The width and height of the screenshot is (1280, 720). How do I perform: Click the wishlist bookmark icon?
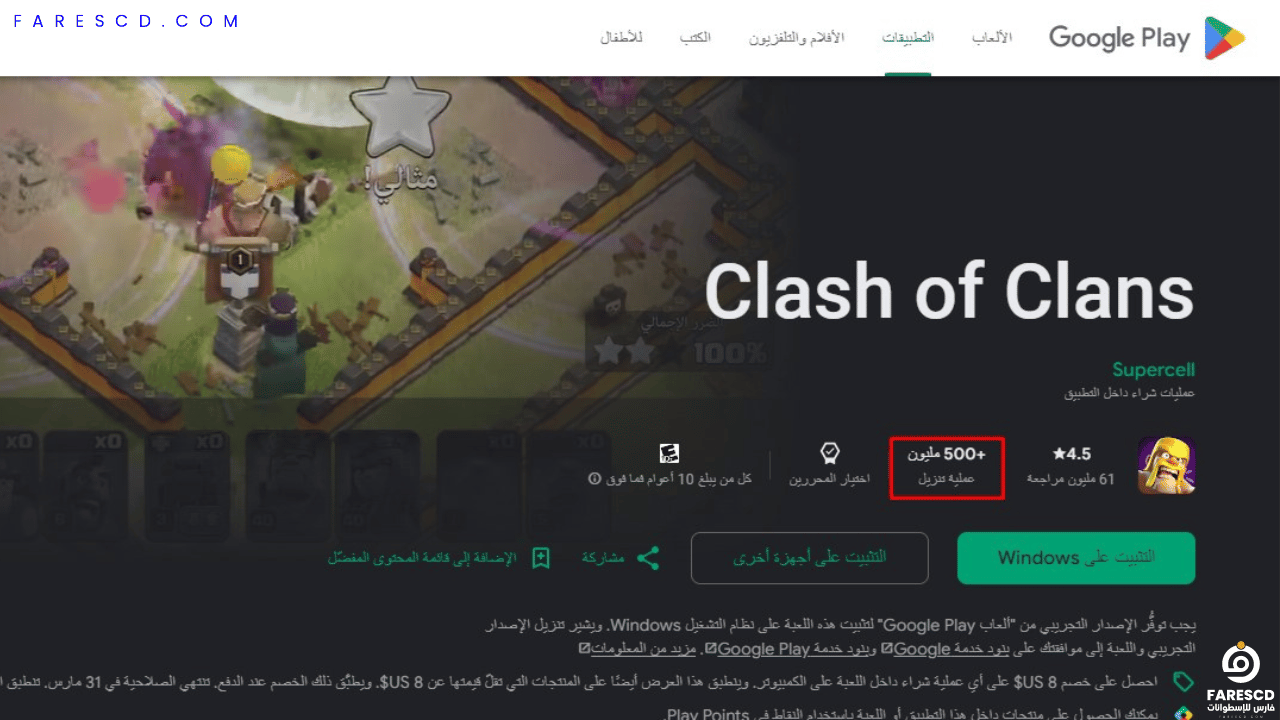541,558
